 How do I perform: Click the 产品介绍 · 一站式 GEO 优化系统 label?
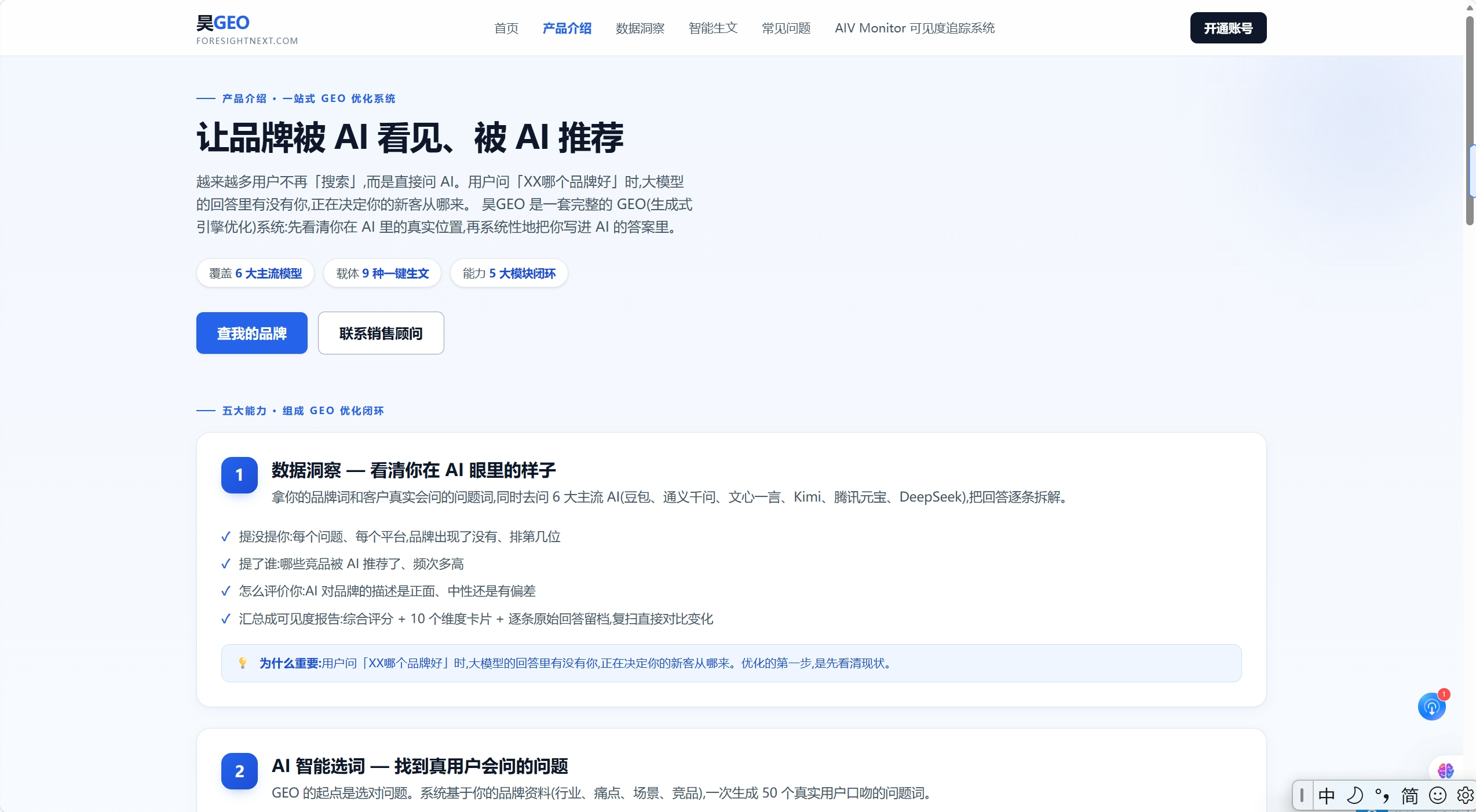309,98
